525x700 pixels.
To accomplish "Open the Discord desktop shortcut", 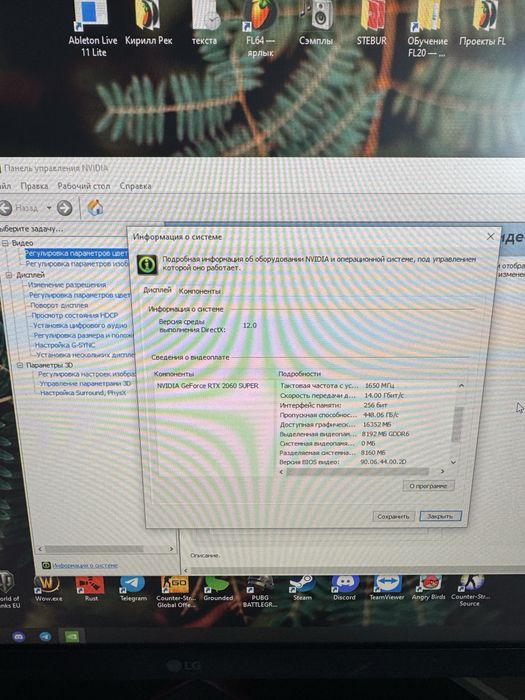I will pos(344,589).
